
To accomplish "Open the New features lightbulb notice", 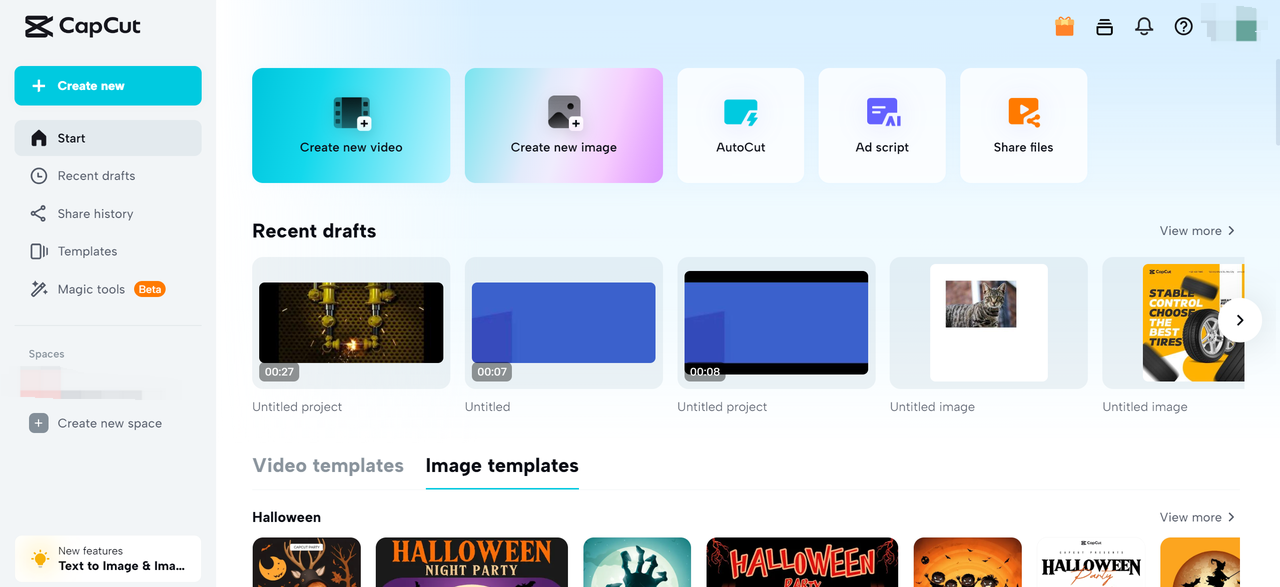I will (108, 558).
